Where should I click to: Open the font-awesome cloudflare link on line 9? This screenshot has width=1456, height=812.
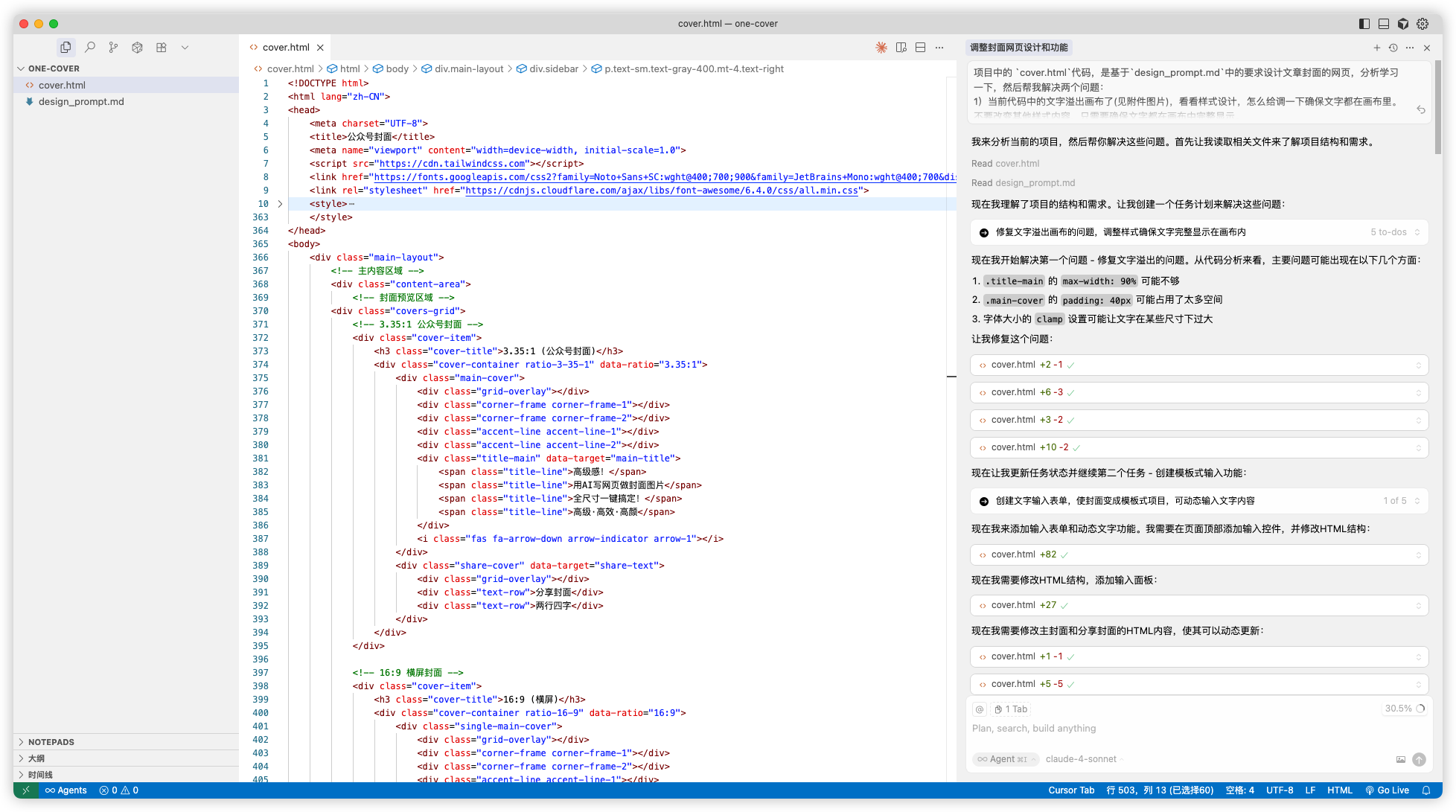click(x=662, y=191)
